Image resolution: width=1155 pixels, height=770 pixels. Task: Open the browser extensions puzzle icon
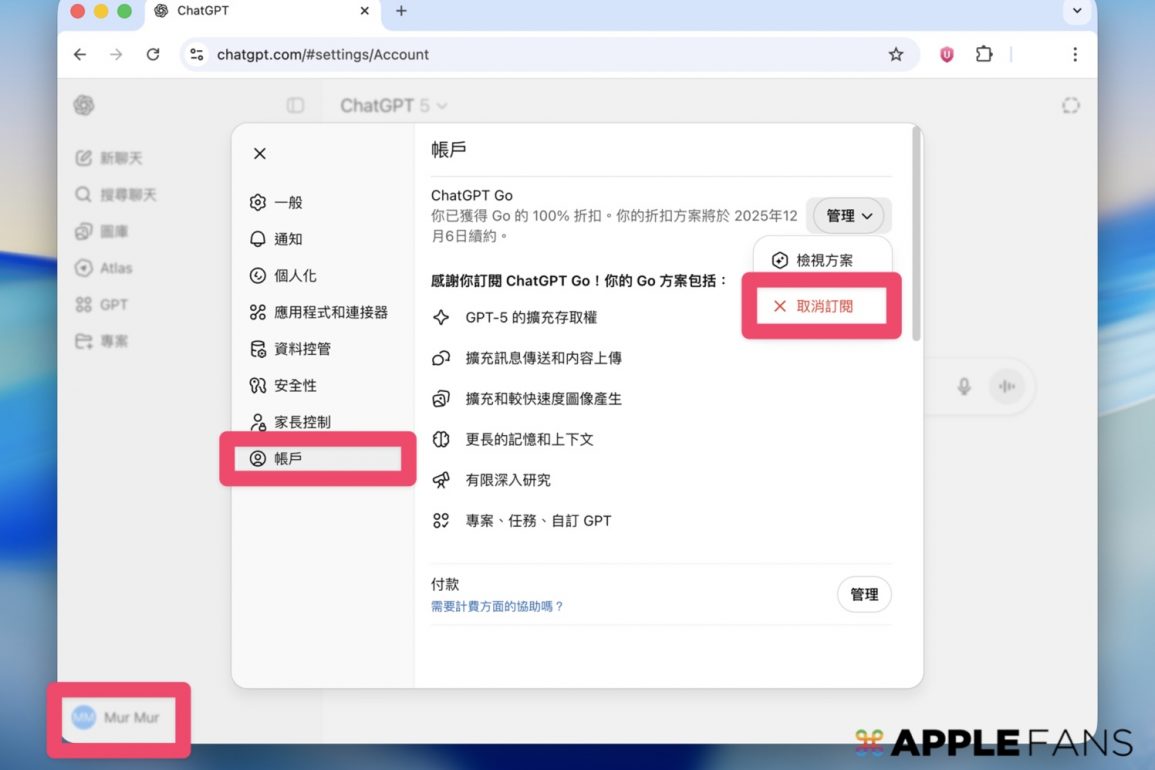984,55
